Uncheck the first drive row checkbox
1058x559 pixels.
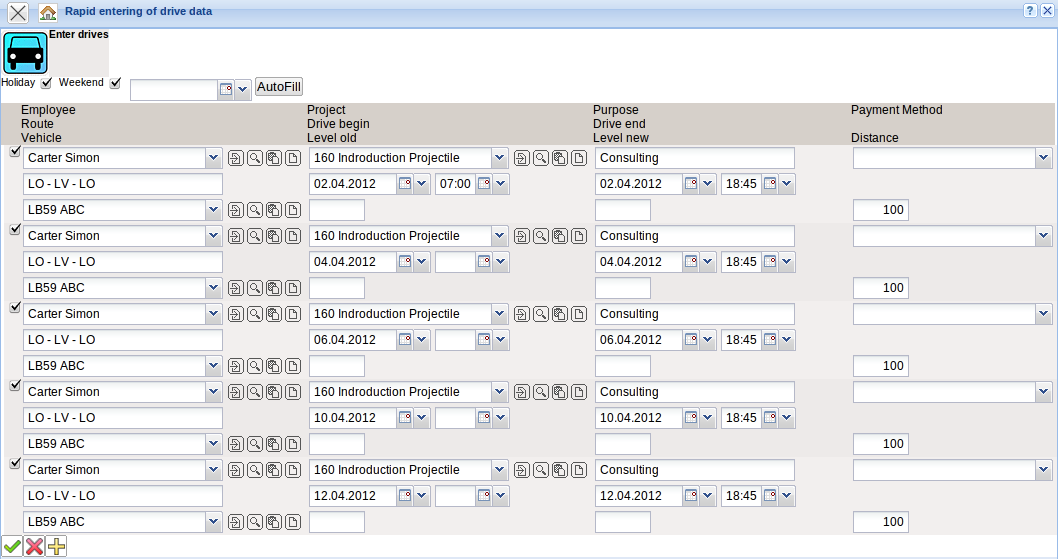pos(14,152)
